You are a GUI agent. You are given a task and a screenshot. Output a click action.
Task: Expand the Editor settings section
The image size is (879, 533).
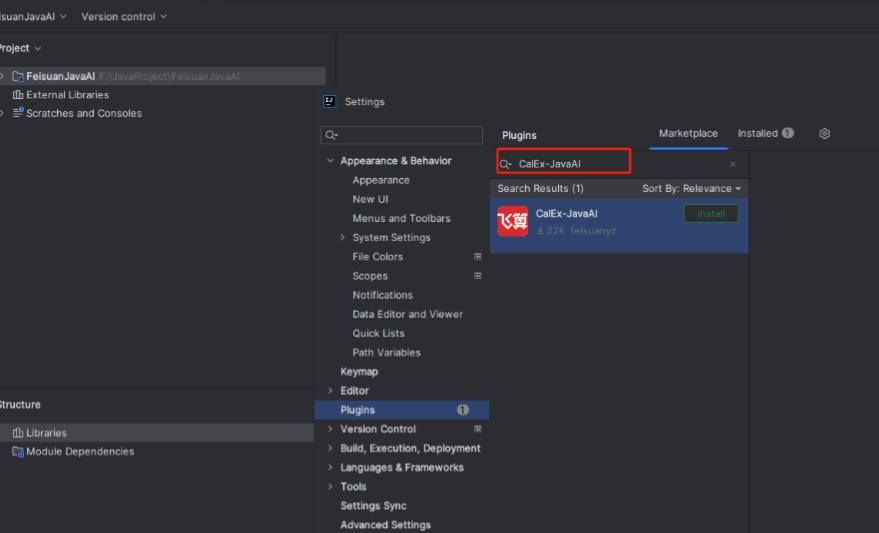(x=330, y=391)
